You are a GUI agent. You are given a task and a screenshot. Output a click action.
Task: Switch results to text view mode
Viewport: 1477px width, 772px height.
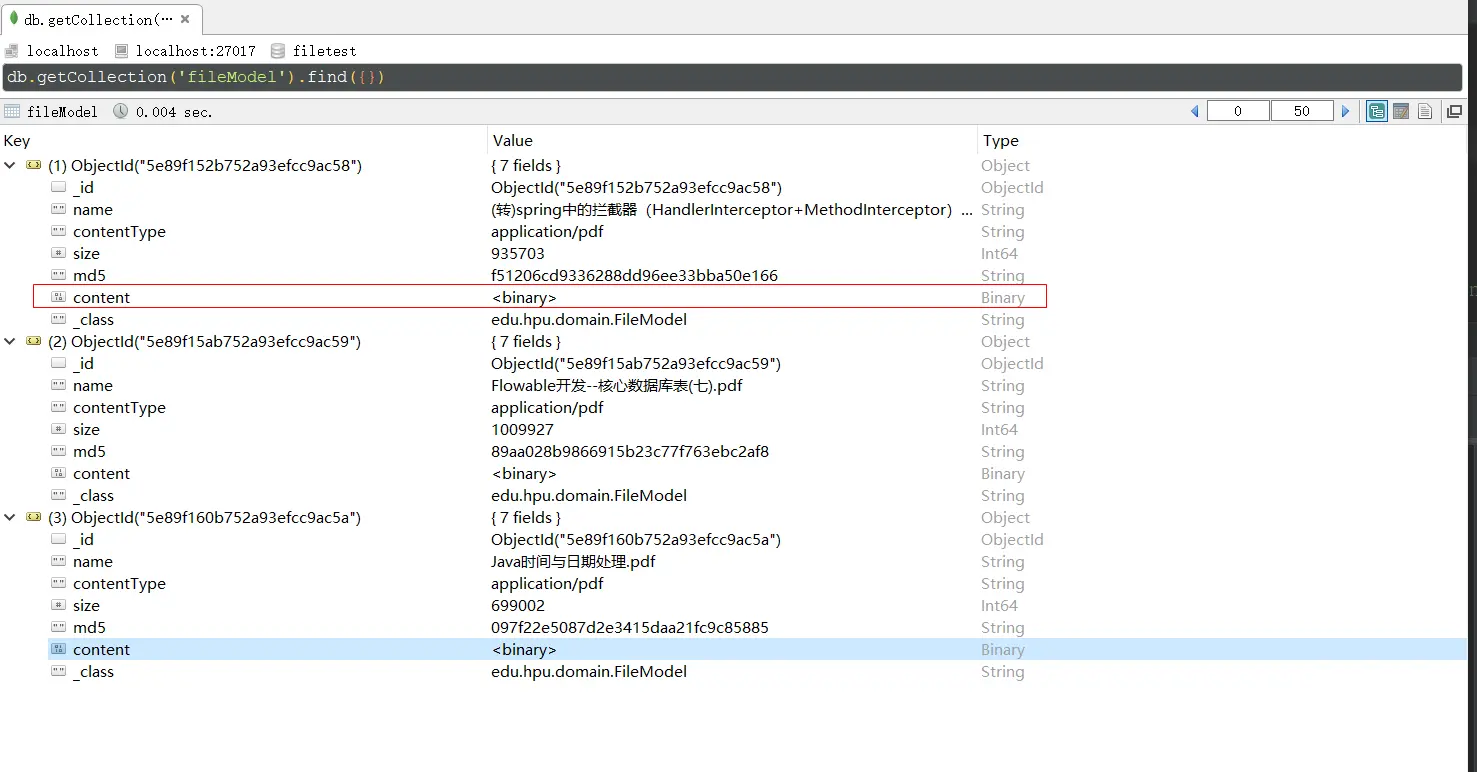coord(1425,111)
